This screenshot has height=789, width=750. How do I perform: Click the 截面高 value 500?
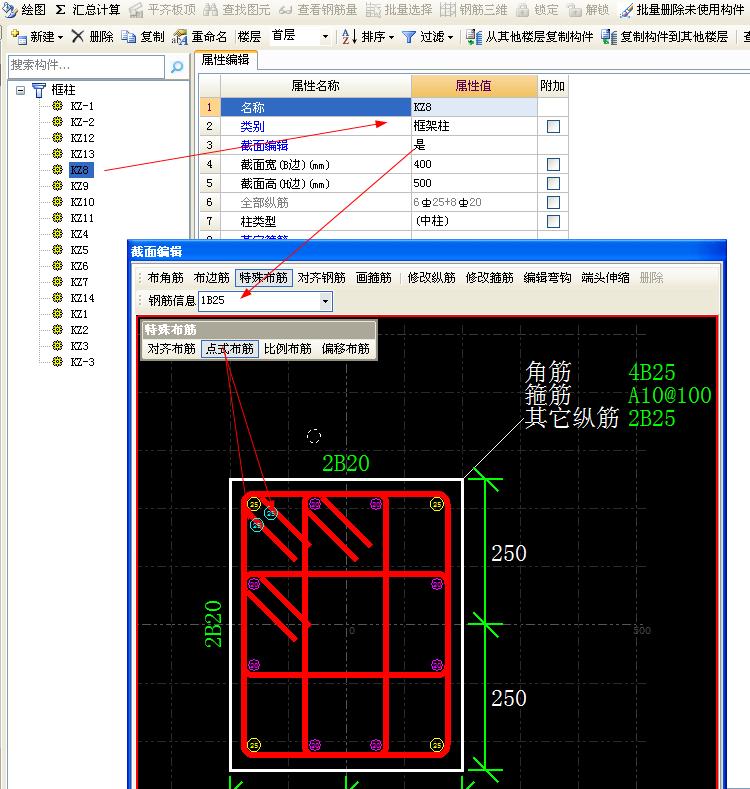coord(474,183)
